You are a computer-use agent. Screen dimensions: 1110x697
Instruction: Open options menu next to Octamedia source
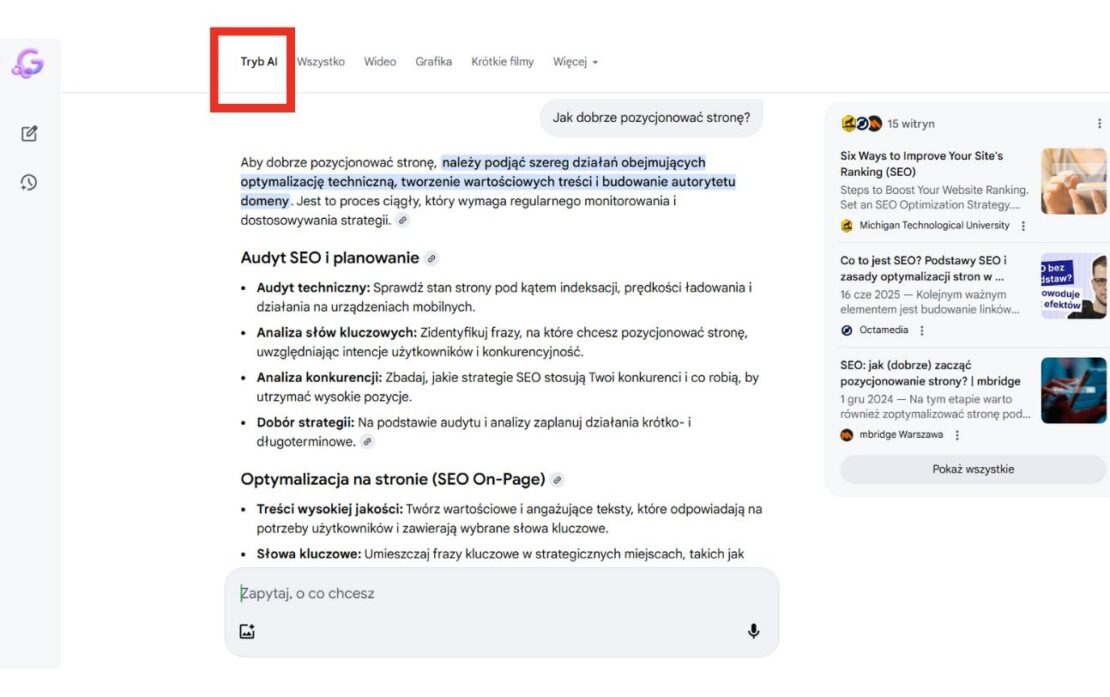922,330
